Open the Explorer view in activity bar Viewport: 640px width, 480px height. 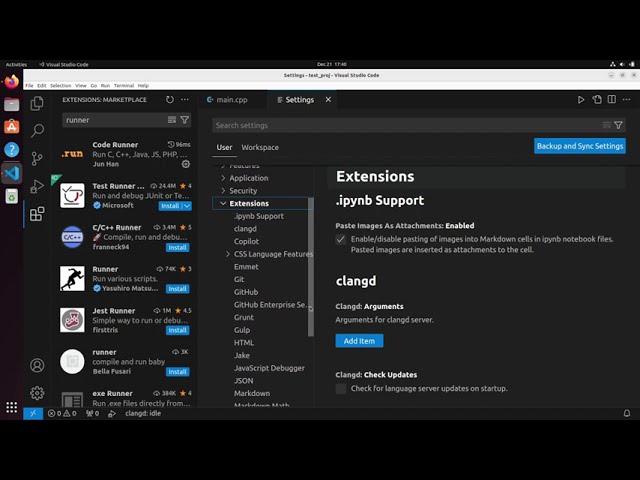(x=37, y=103)
